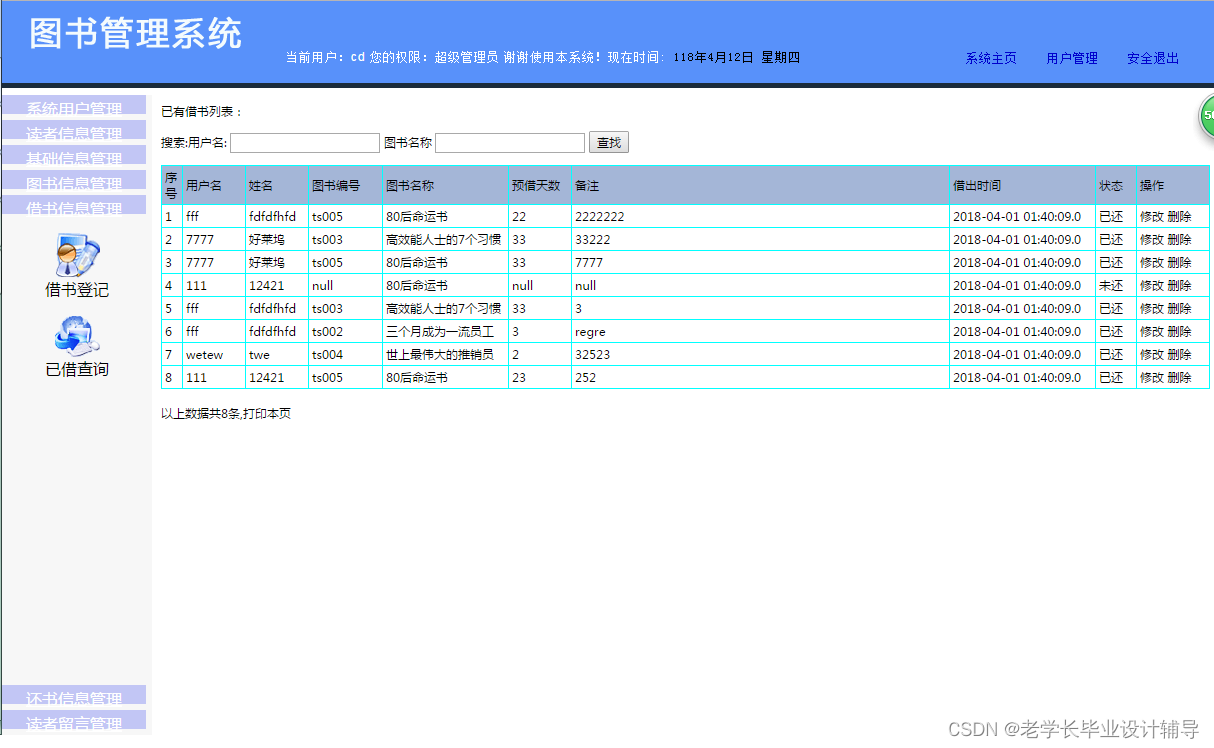Click 安全退出 to log out
Image resolution: width=1214 pixels, height=748 pixels.
pyautogui.click(x=1151, y=58)
